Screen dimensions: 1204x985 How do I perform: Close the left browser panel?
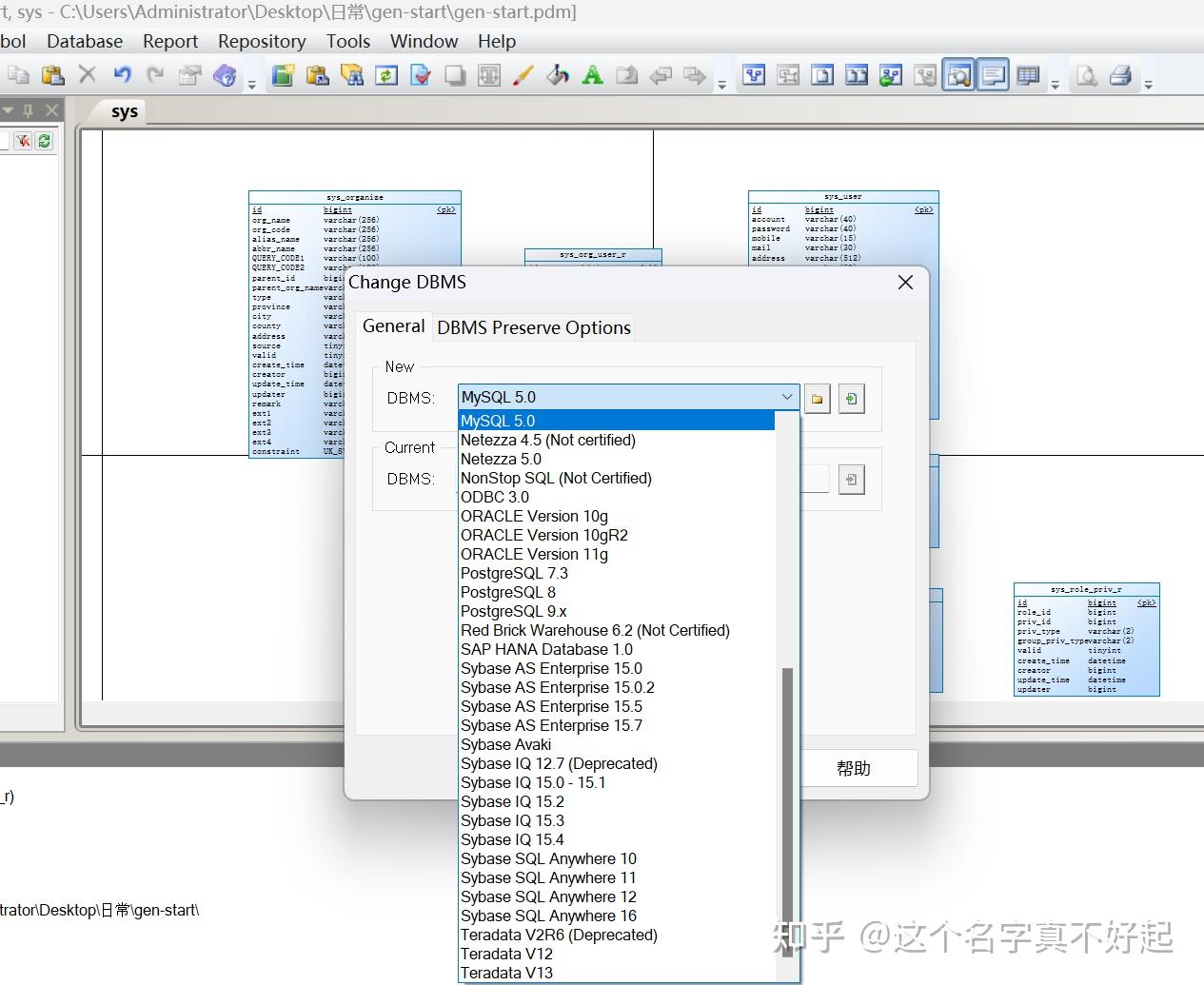tap(52, 110)
